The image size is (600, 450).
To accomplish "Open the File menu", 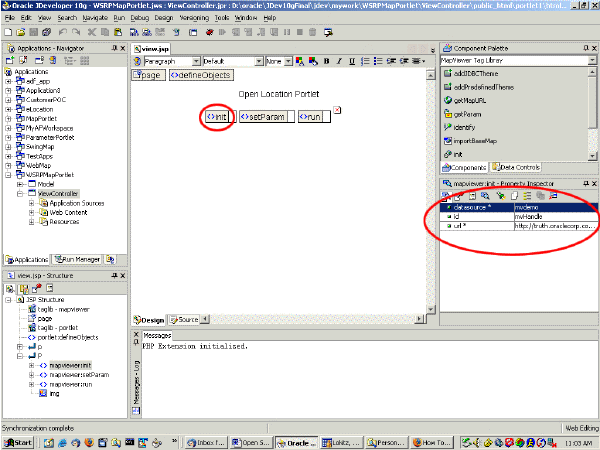I will [x=10, y=18].
